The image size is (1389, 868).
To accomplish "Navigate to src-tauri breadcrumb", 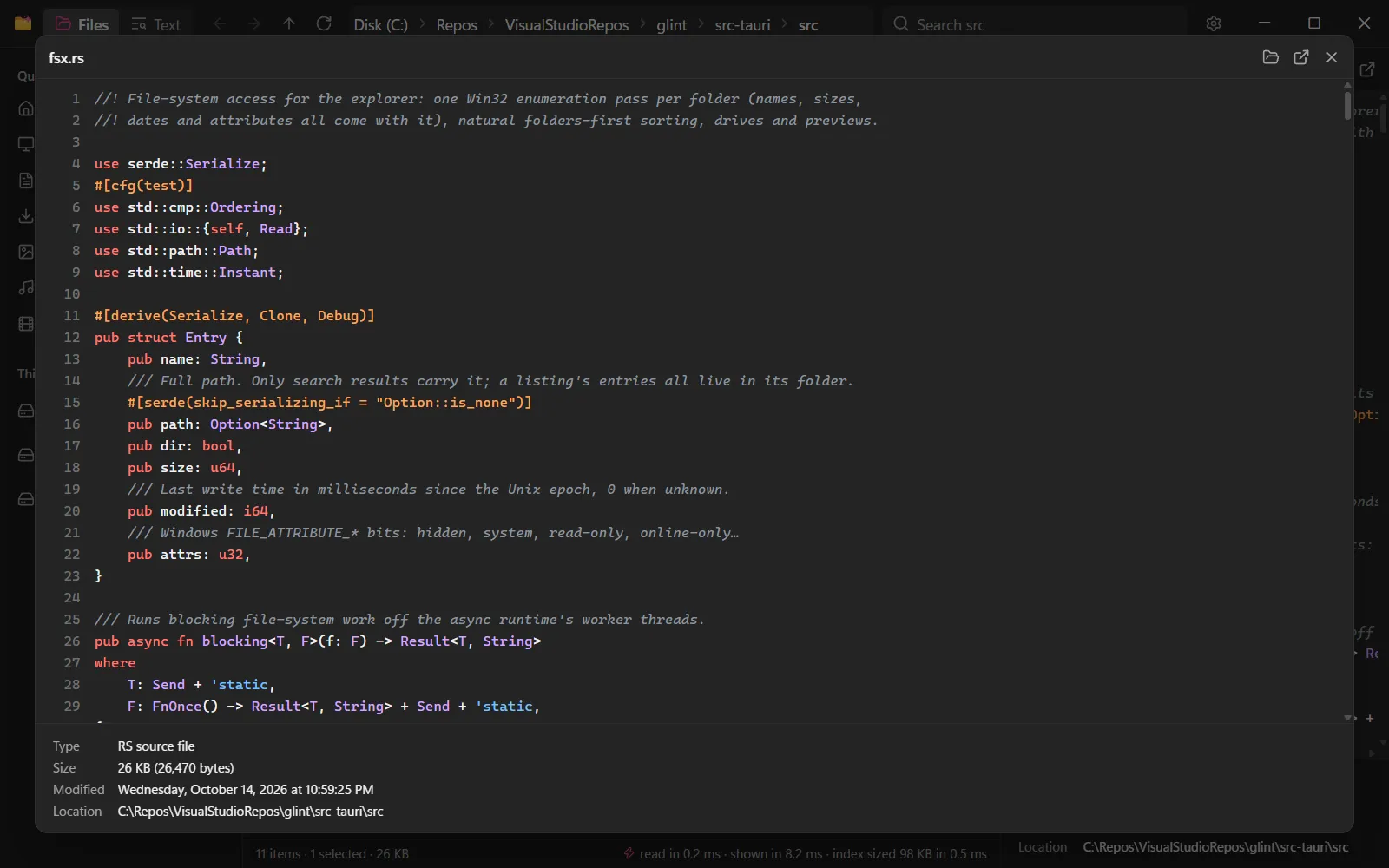I will (x=742, y=25).
